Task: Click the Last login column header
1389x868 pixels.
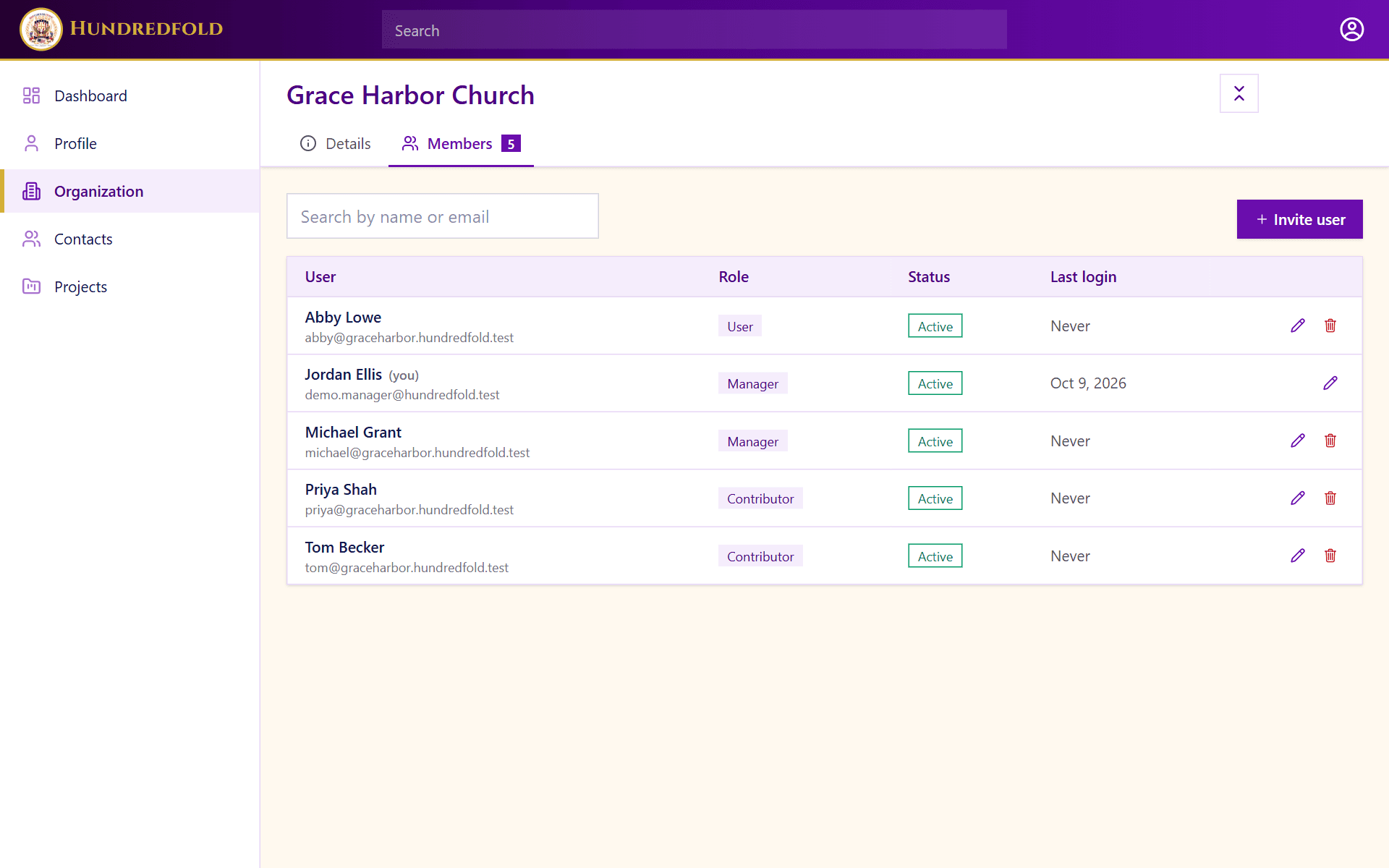Action: coord(1083,277)
